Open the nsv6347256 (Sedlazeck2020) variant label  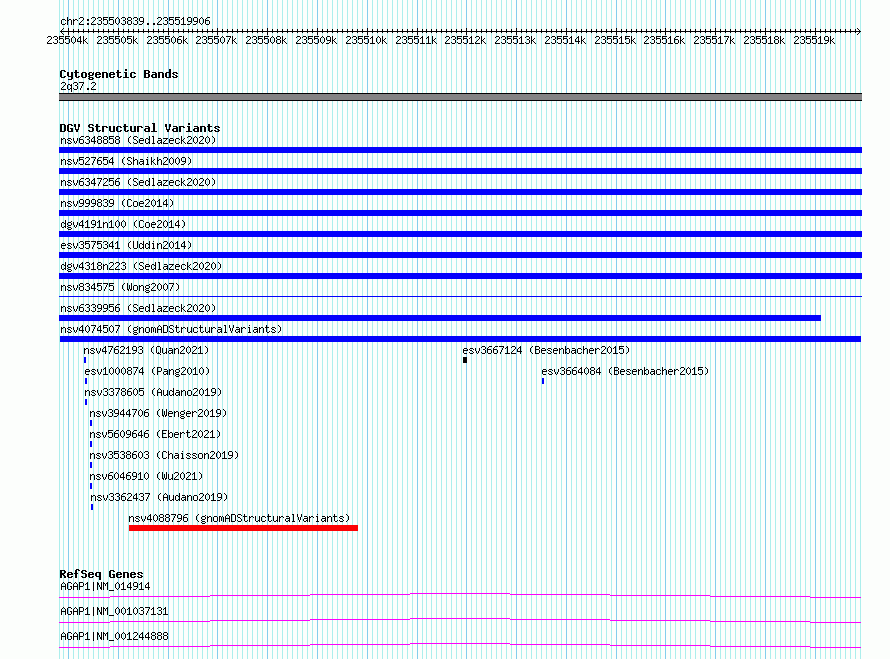[138, 182]
